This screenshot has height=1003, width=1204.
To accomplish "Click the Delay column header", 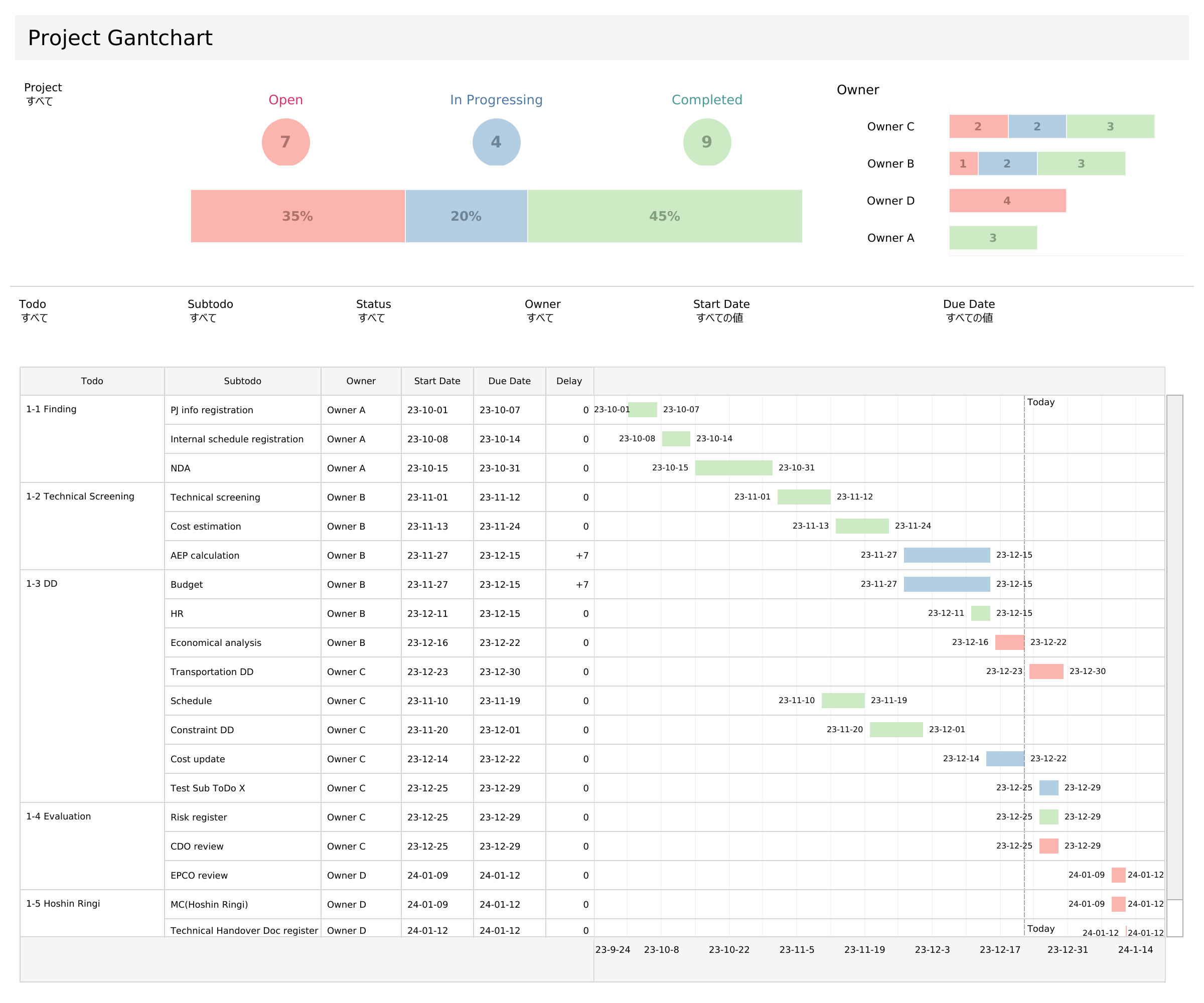I will click(x=569, y=381).
